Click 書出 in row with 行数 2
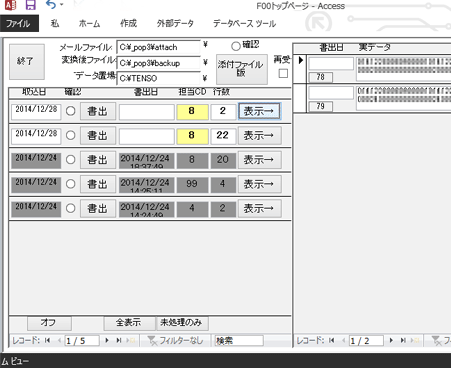 tap(98, 111)
